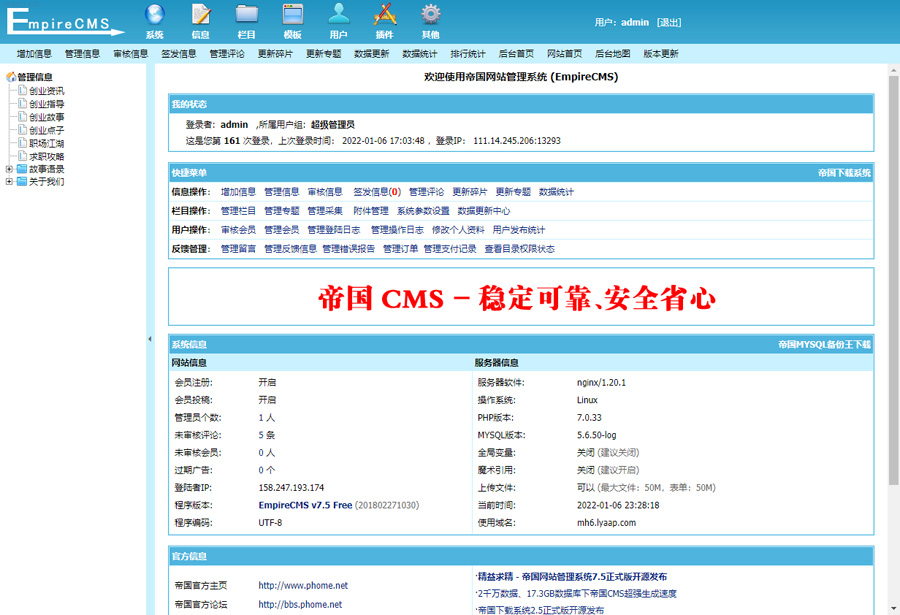The image size is (900, 615).
Task: Click 管理留言 in the quick menu
Action: point(238,249)
